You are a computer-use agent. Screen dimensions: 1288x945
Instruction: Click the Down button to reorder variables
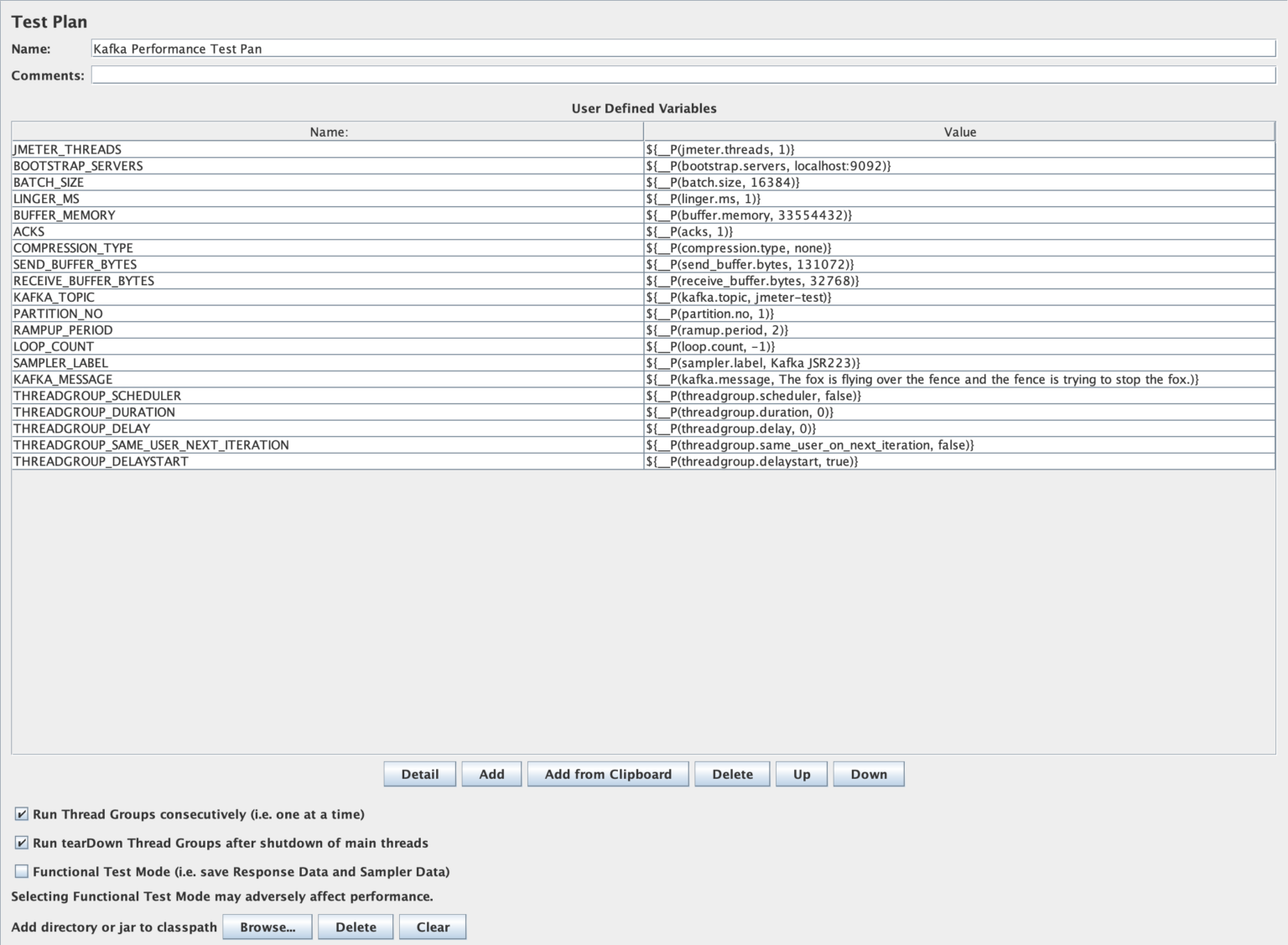[x=868, y=773]
